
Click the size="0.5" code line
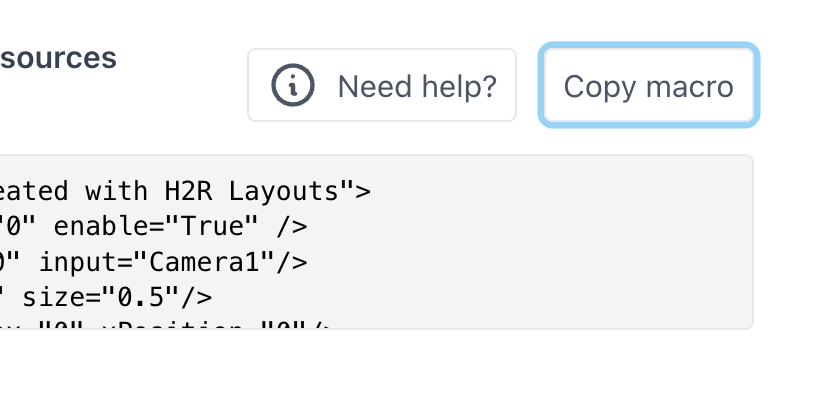click(106, 298)
